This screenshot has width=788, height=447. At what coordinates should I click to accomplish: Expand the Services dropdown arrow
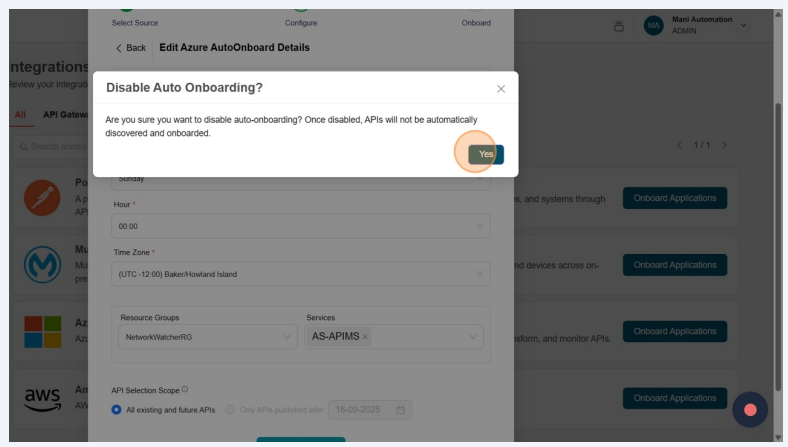coord(473,337)
